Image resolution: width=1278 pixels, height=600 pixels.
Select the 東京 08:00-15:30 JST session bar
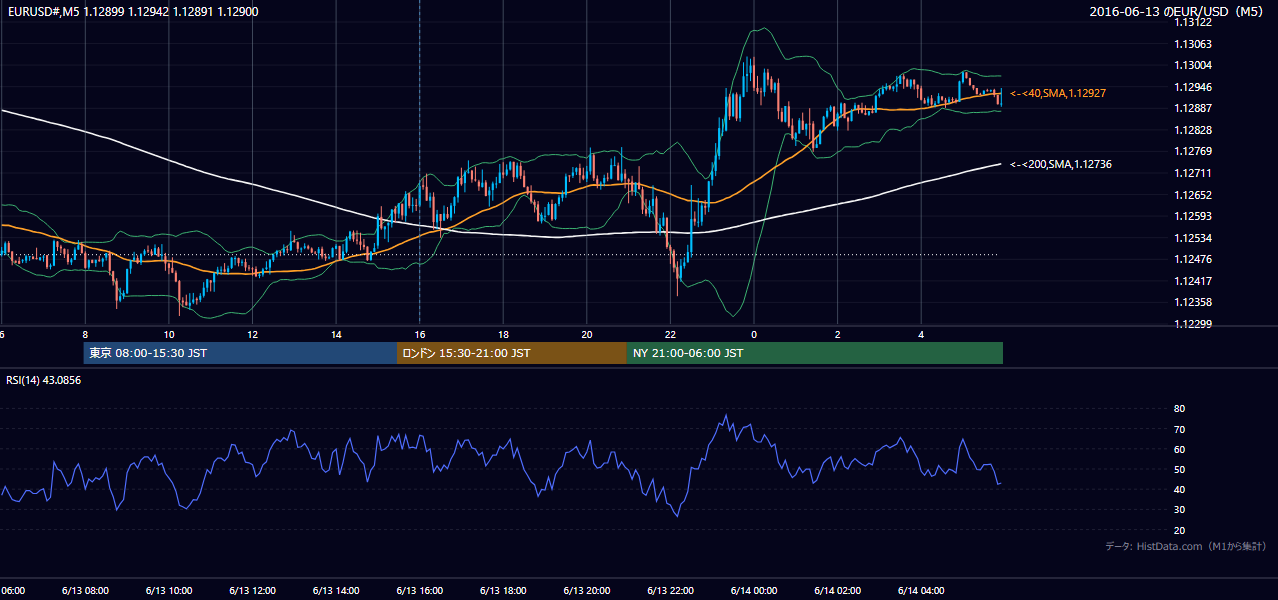240,353
